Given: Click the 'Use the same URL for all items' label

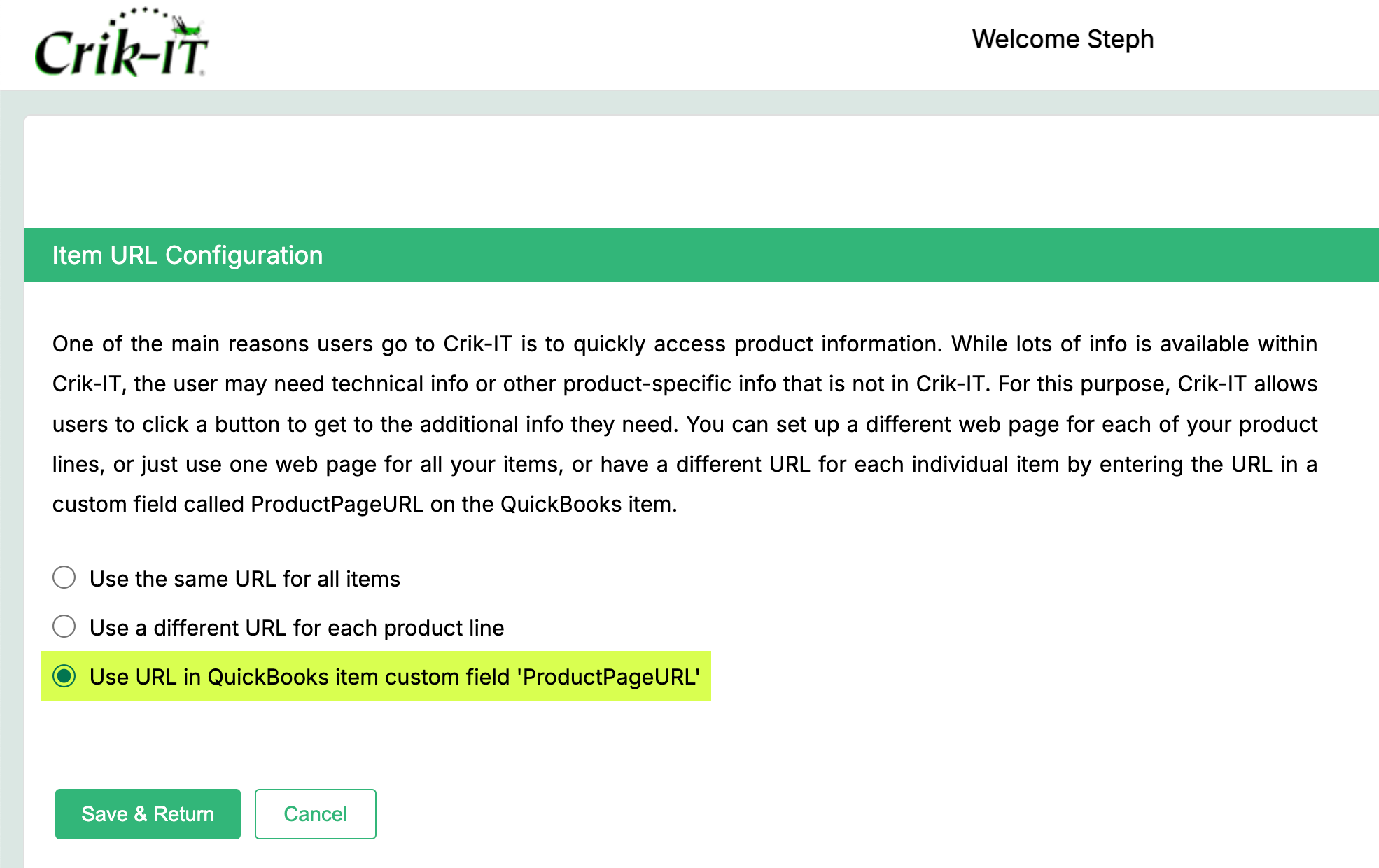Looking at the screenshot, I should coord(244,579).
